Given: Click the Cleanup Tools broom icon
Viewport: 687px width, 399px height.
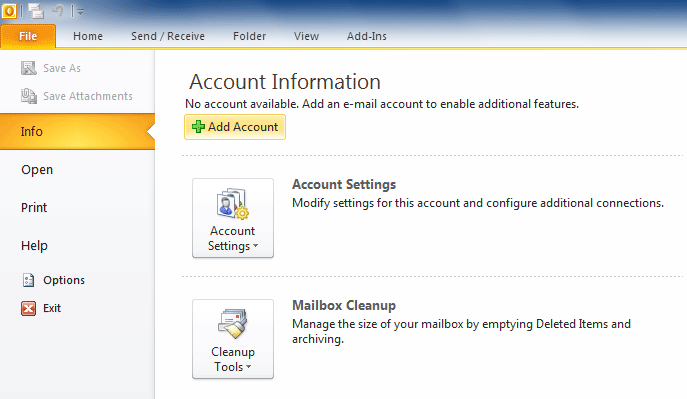Looking at the screenshot, I should [233, 324].
